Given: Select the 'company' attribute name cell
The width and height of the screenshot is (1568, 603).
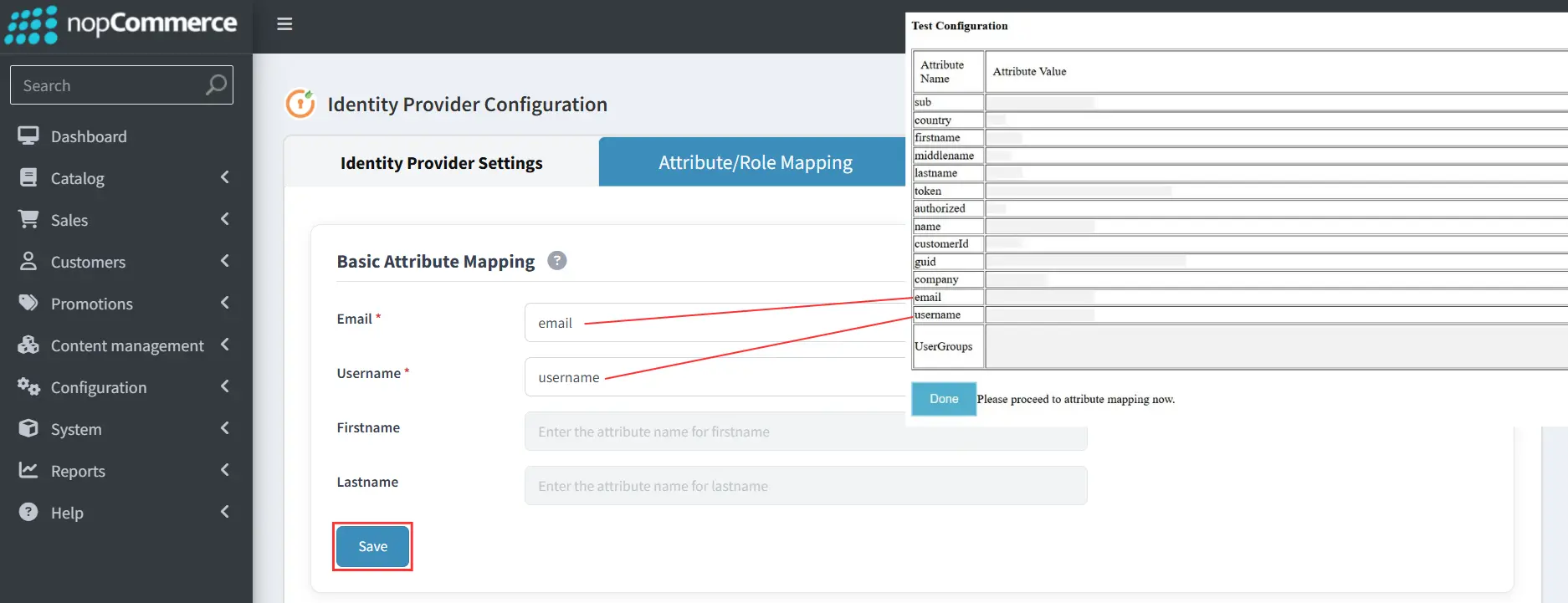Looking at the screenshot, I should [x=948, y=279].
